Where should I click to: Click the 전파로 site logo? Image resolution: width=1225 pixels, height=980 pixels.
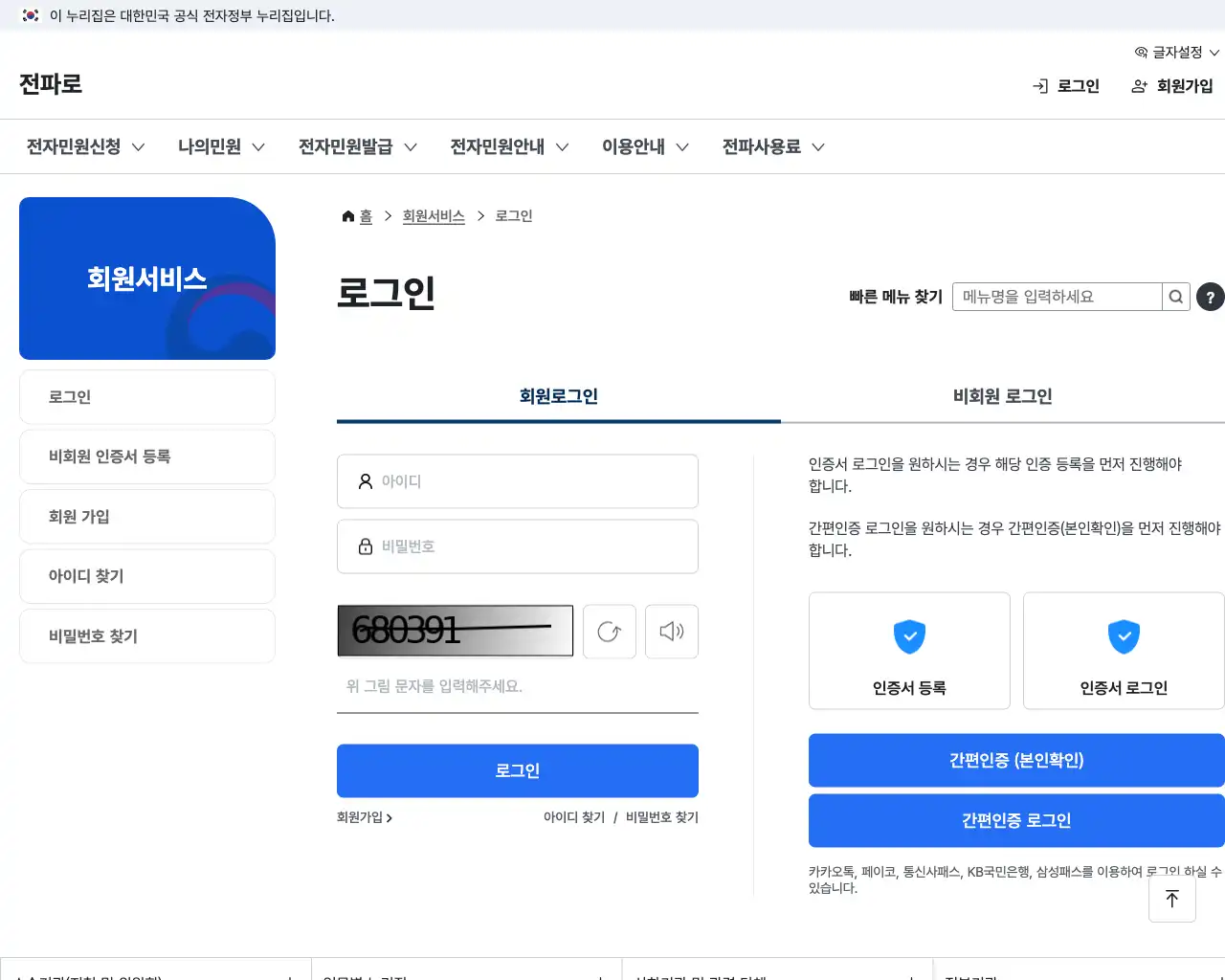51,84
